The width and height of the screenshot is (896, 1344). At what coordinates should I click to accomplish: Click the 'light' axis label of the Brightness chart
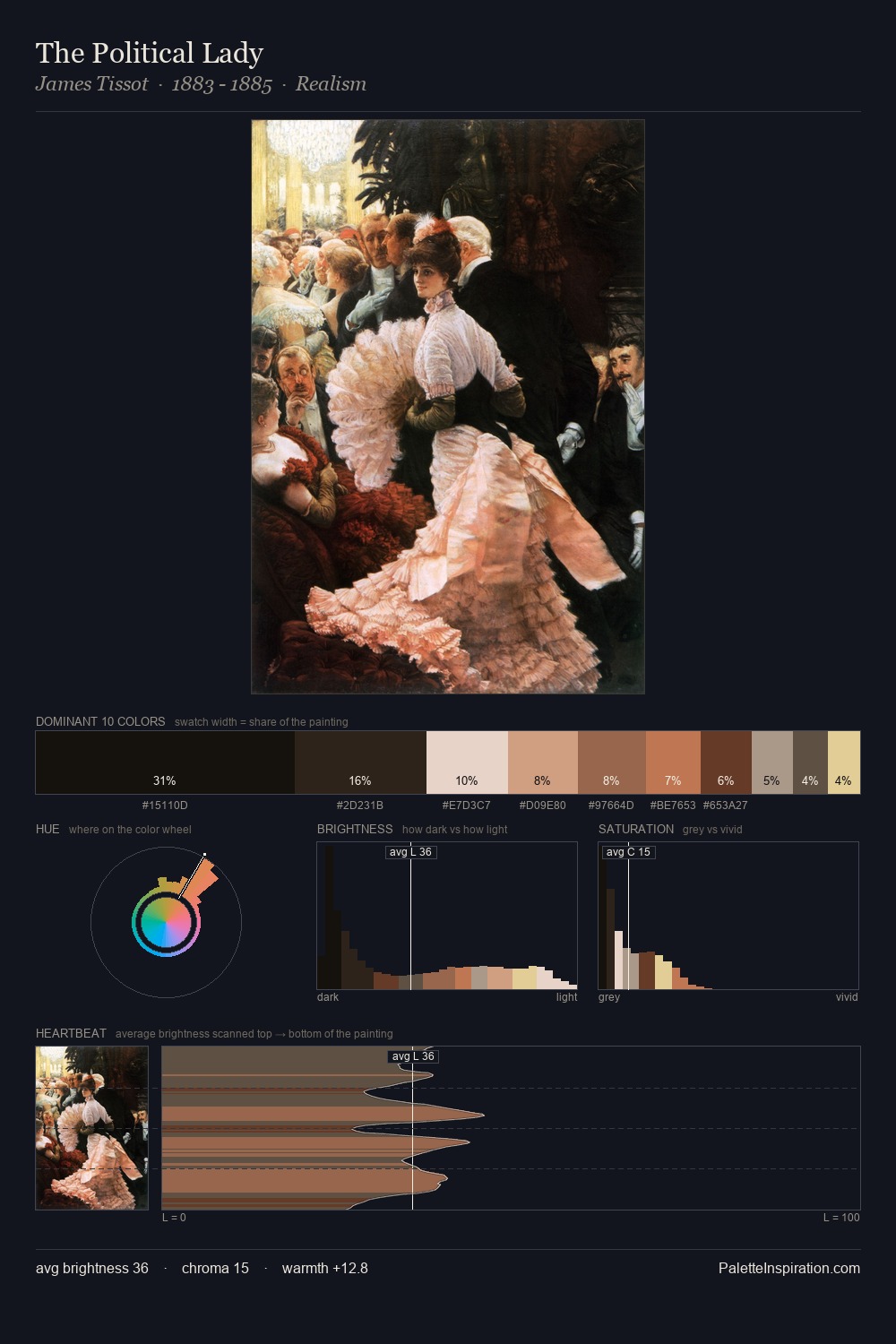[x=567, y=997]
